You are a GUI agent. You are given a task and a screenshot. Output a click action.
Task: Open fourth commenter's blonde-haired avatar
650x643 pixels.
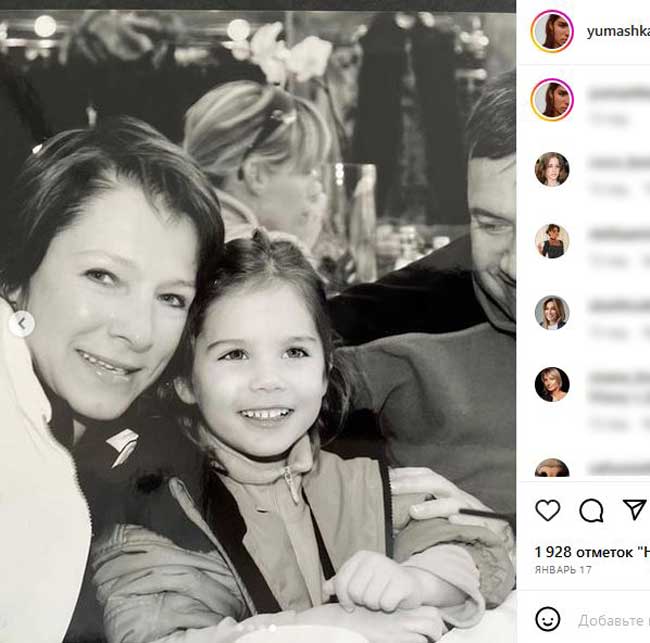(551, 384)
